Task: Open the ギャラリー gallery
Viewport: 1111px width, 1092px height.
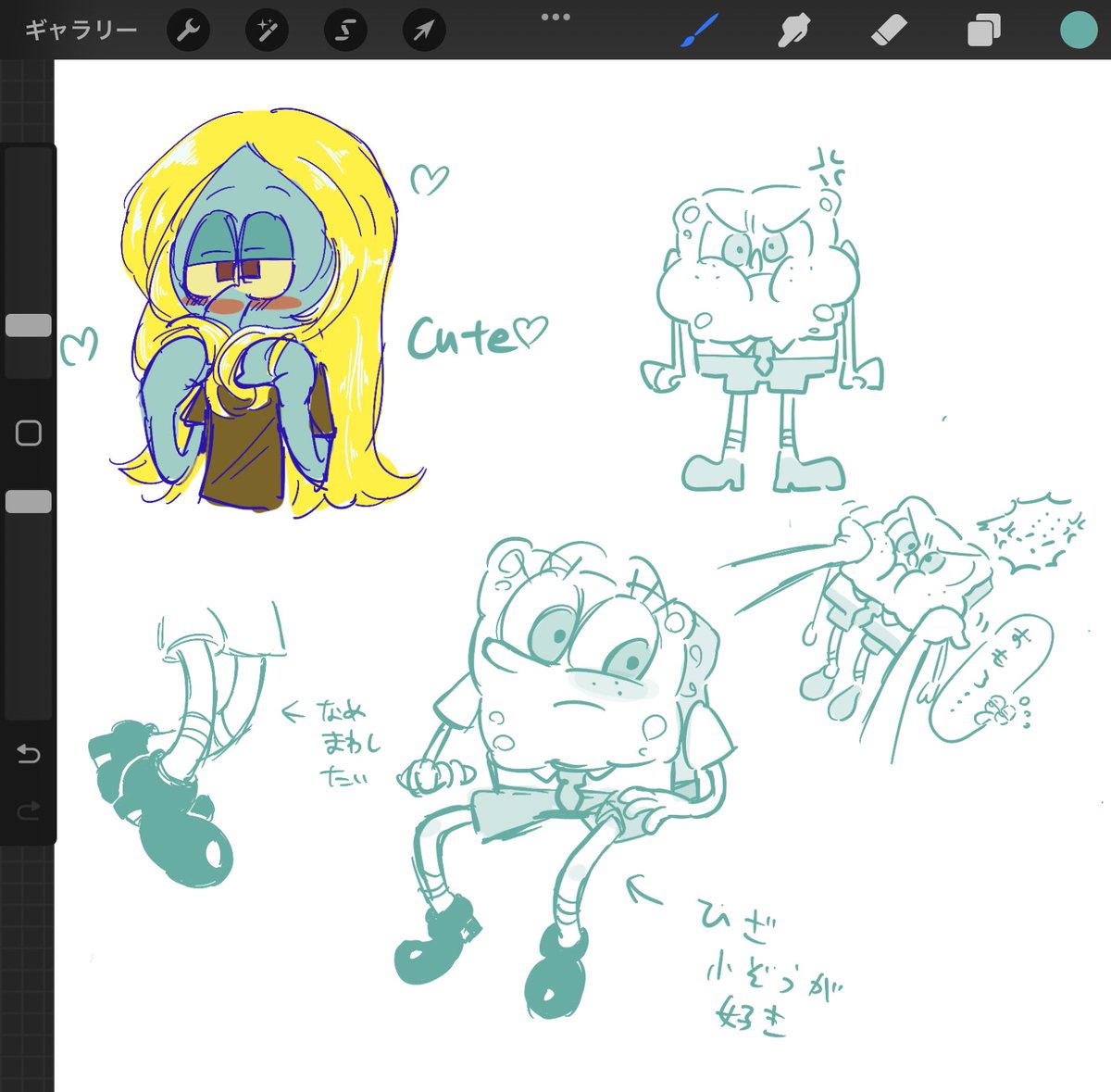Action: pyautogui.click(x=81, y=31)
